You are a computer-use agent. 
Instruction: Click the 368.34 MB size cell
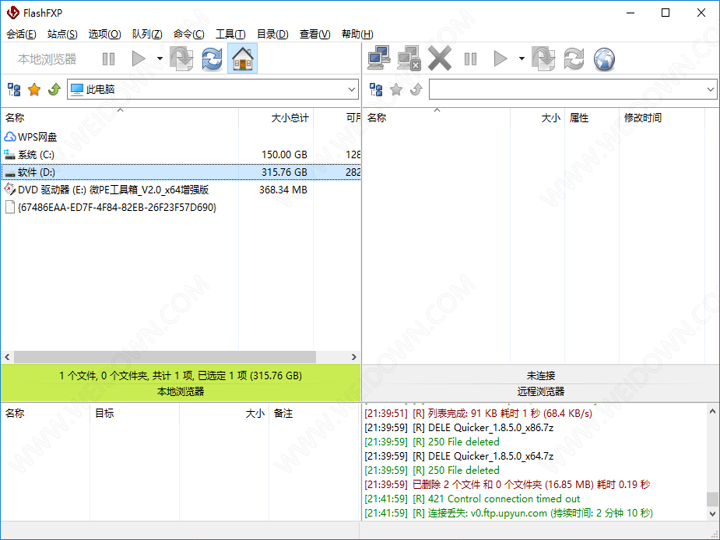click(283, 190)
